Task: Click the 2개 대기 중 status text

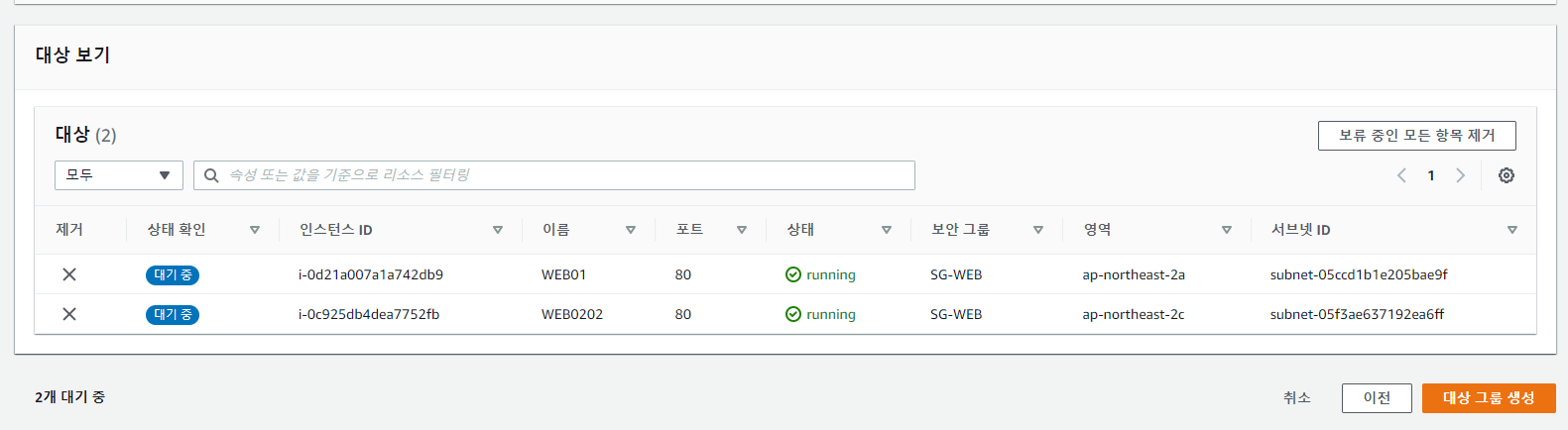Action: point(70,397)
